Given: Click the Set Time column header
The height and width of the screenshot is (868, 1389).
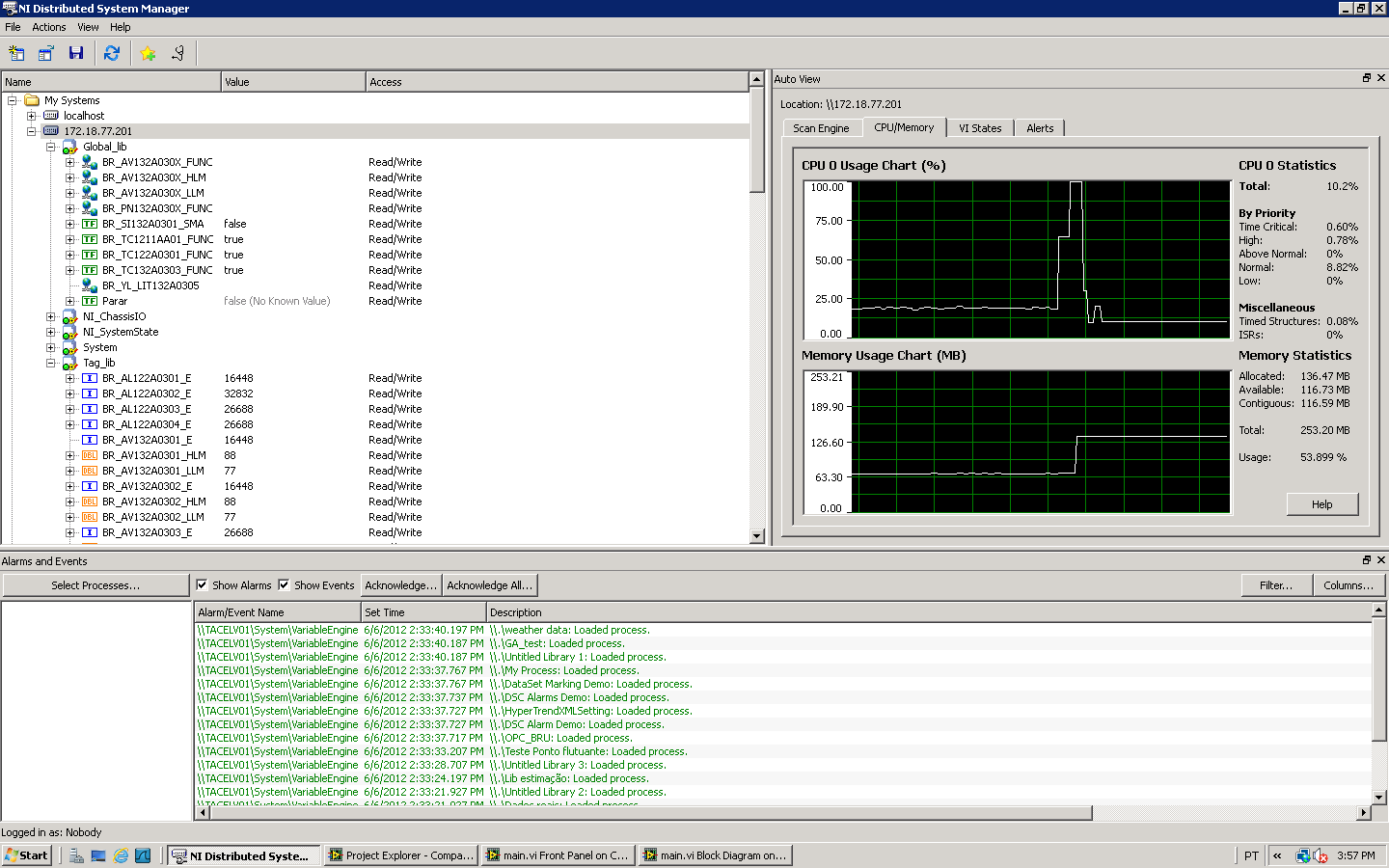Looking at the screenshot, I should click(422, 612).
